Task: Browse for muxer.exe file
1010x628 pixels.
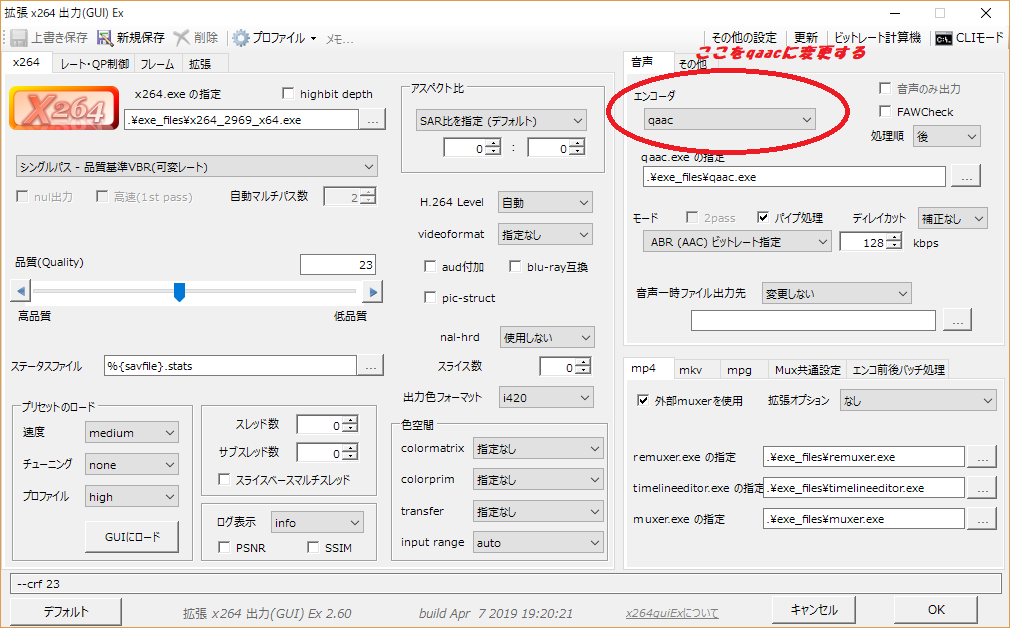Action: [x=982, y=519]
